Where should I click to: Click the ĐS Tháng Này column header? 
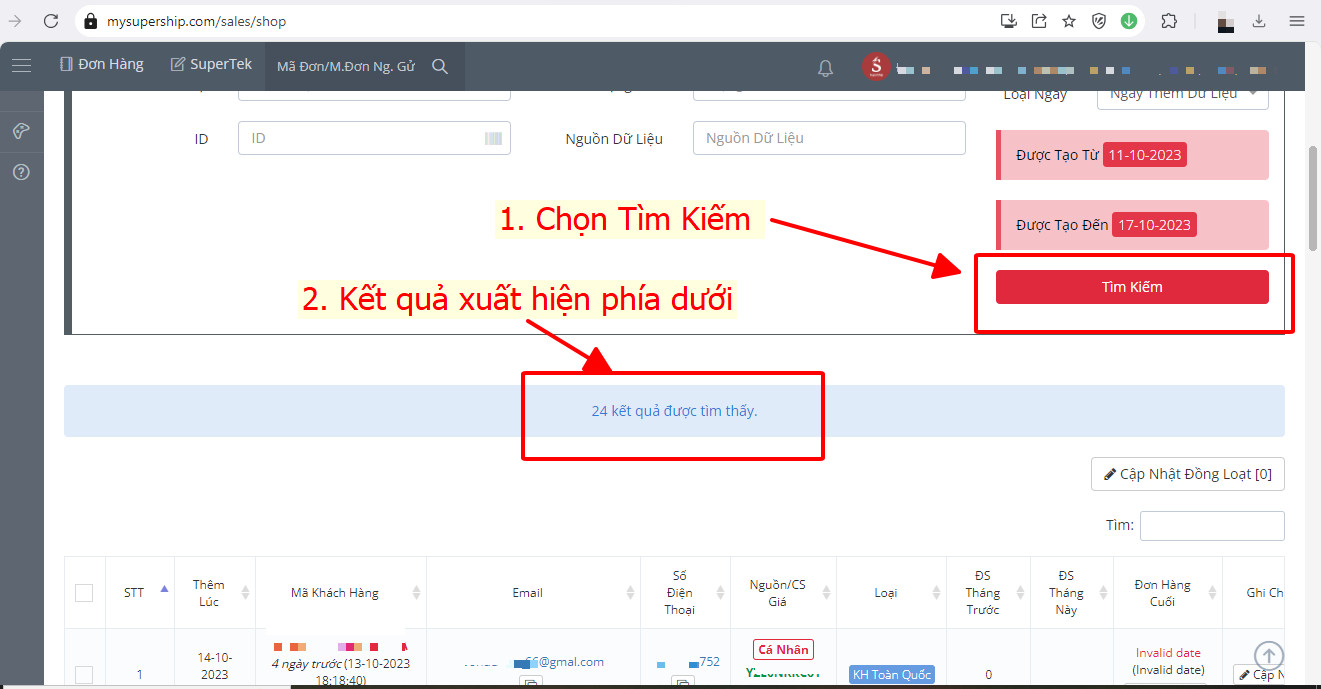pyautogui.click(x=1072, y=593)
